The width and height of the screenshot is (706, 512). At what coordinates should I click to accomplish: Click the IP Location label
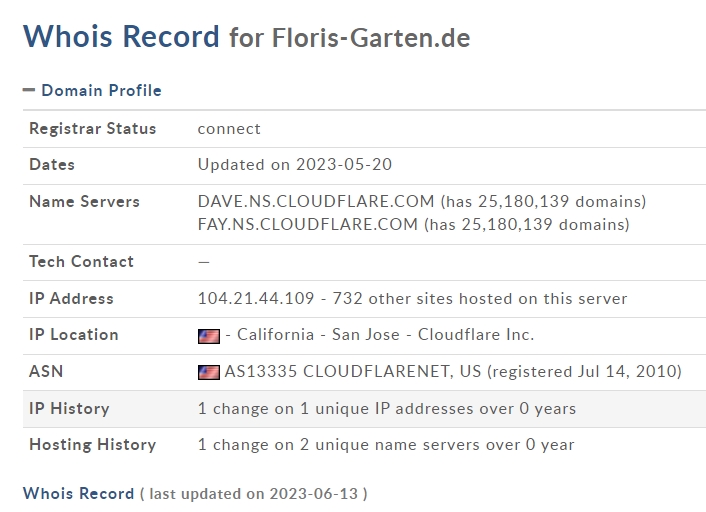point(73,334)
